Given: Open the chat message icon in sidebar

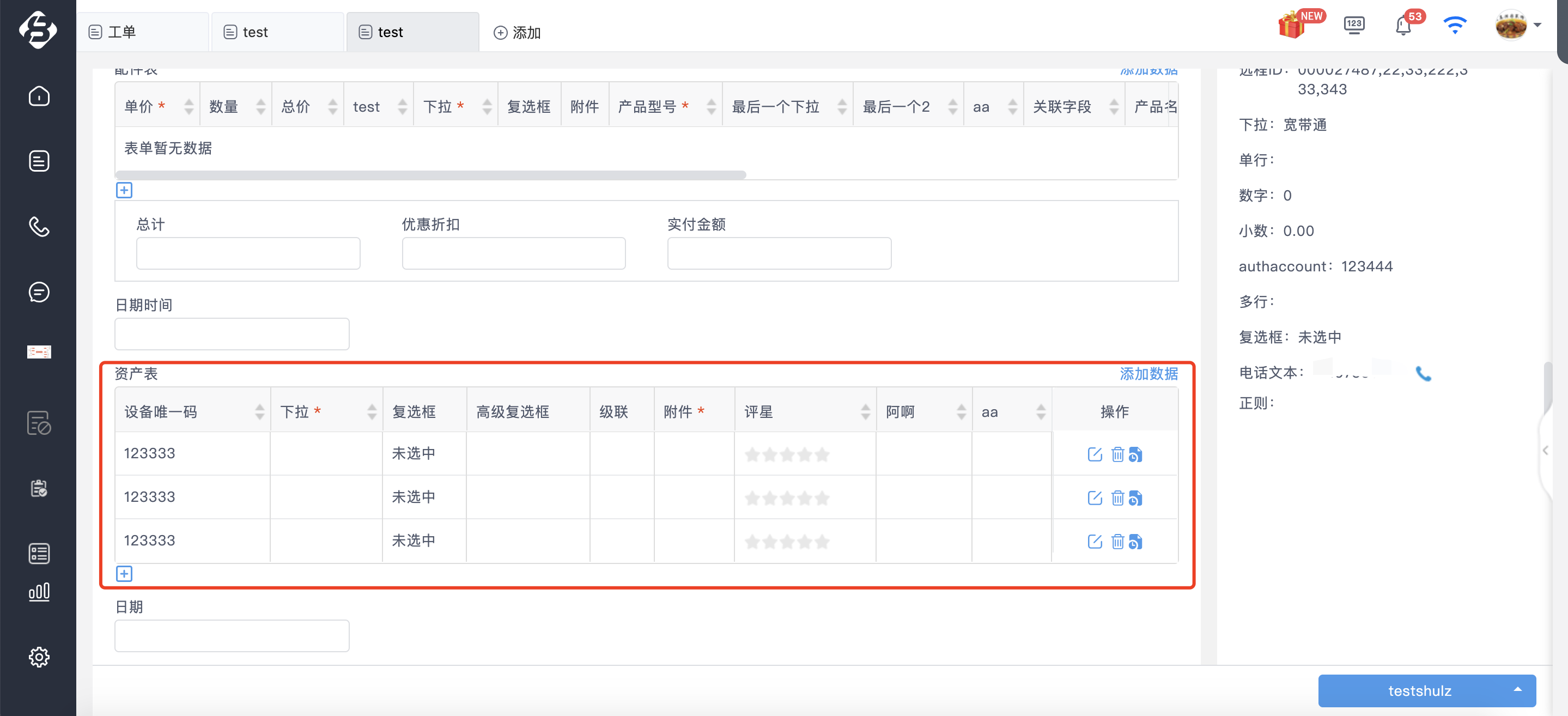Looking at the screenshot, I should pyautogui.click(x=39, y=292).
